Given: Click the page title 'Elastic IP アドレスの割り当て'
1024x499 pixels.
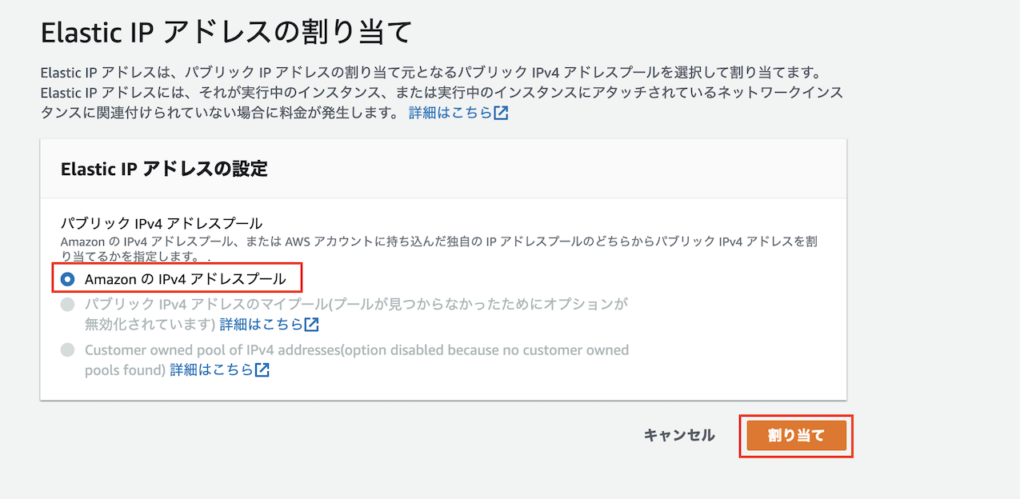Looking at the screenshot, I should click(226, 32).
